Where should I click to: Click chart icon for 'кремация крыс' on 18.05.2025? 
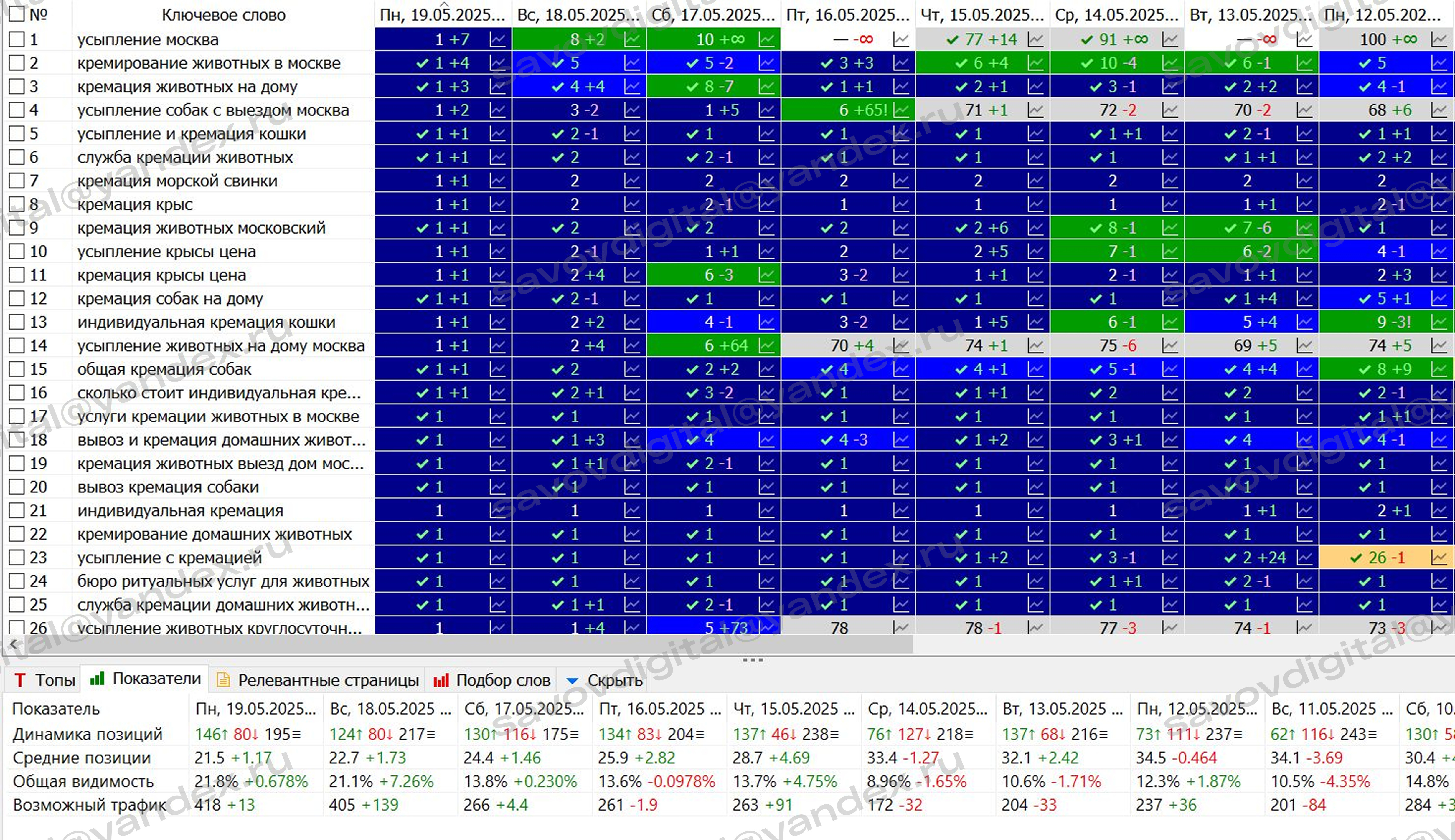tap(632, 204)
